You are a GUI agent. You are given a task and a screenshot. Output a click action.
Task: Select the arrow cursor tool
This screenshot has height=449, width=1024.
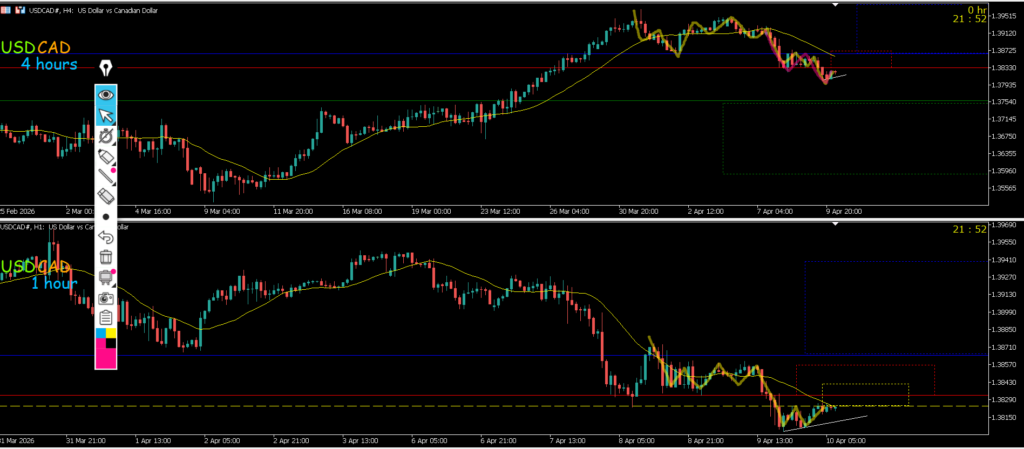(106, 117)
